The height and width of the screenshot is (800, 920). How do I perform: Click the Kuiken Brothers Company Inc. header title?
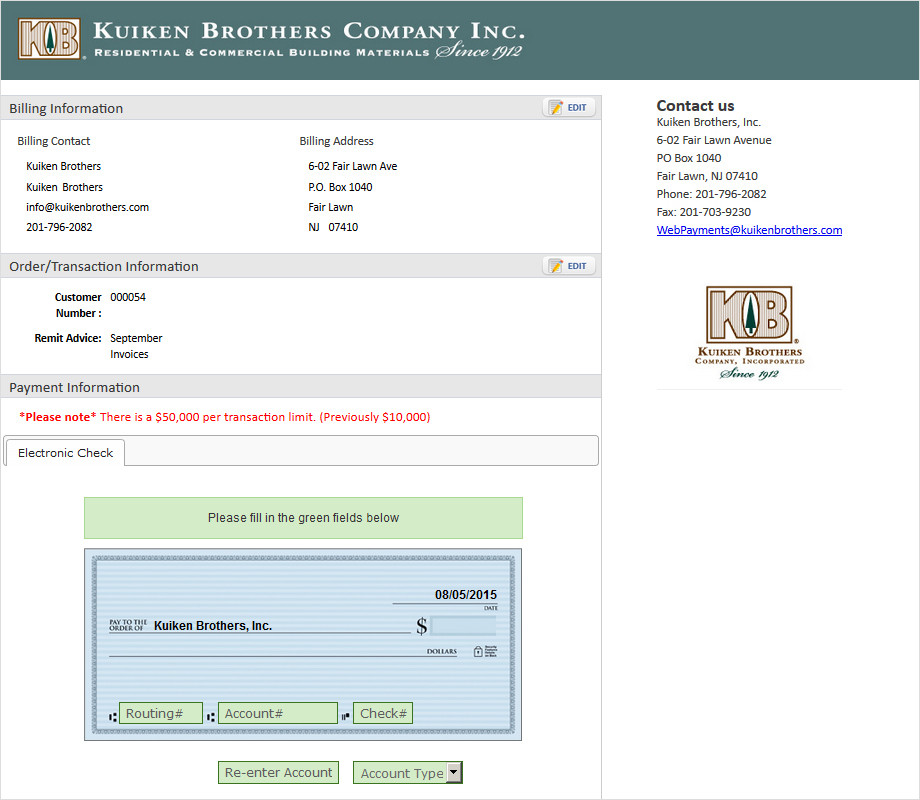(x=309, y=31)
